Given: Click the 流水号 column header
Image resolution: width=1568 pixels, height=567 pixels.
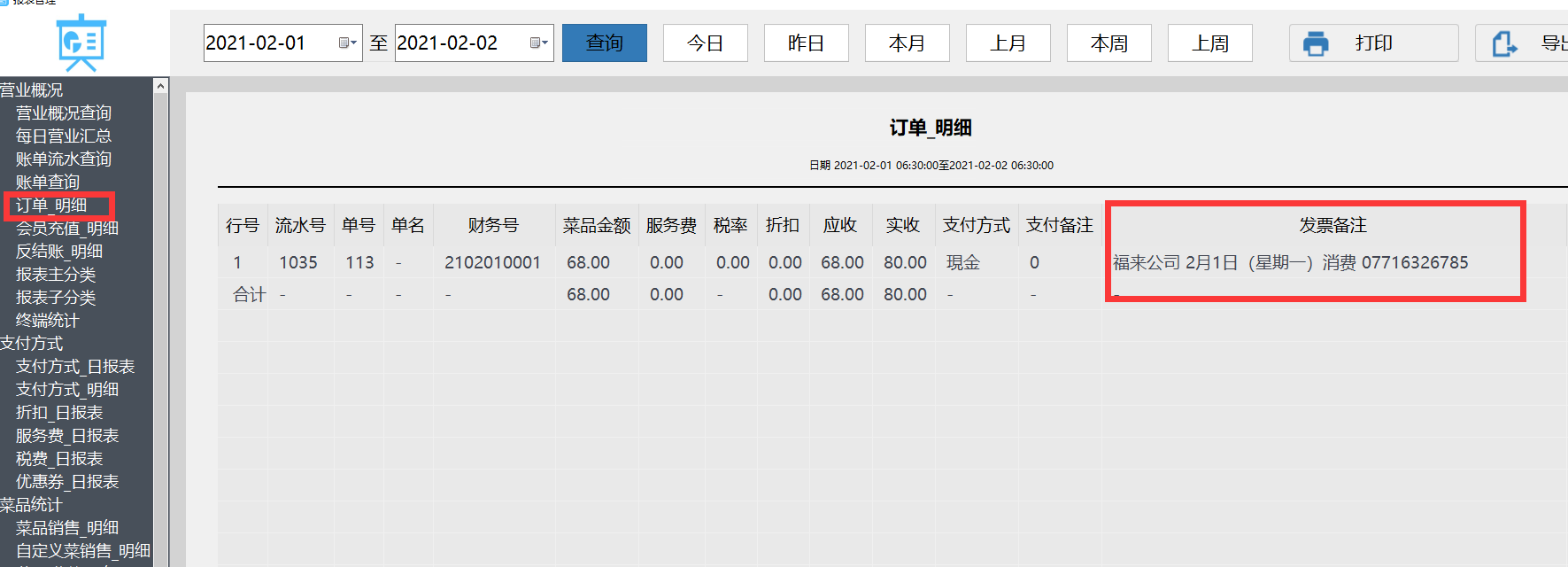Looking at the screenshot, I should click(300, 225).
